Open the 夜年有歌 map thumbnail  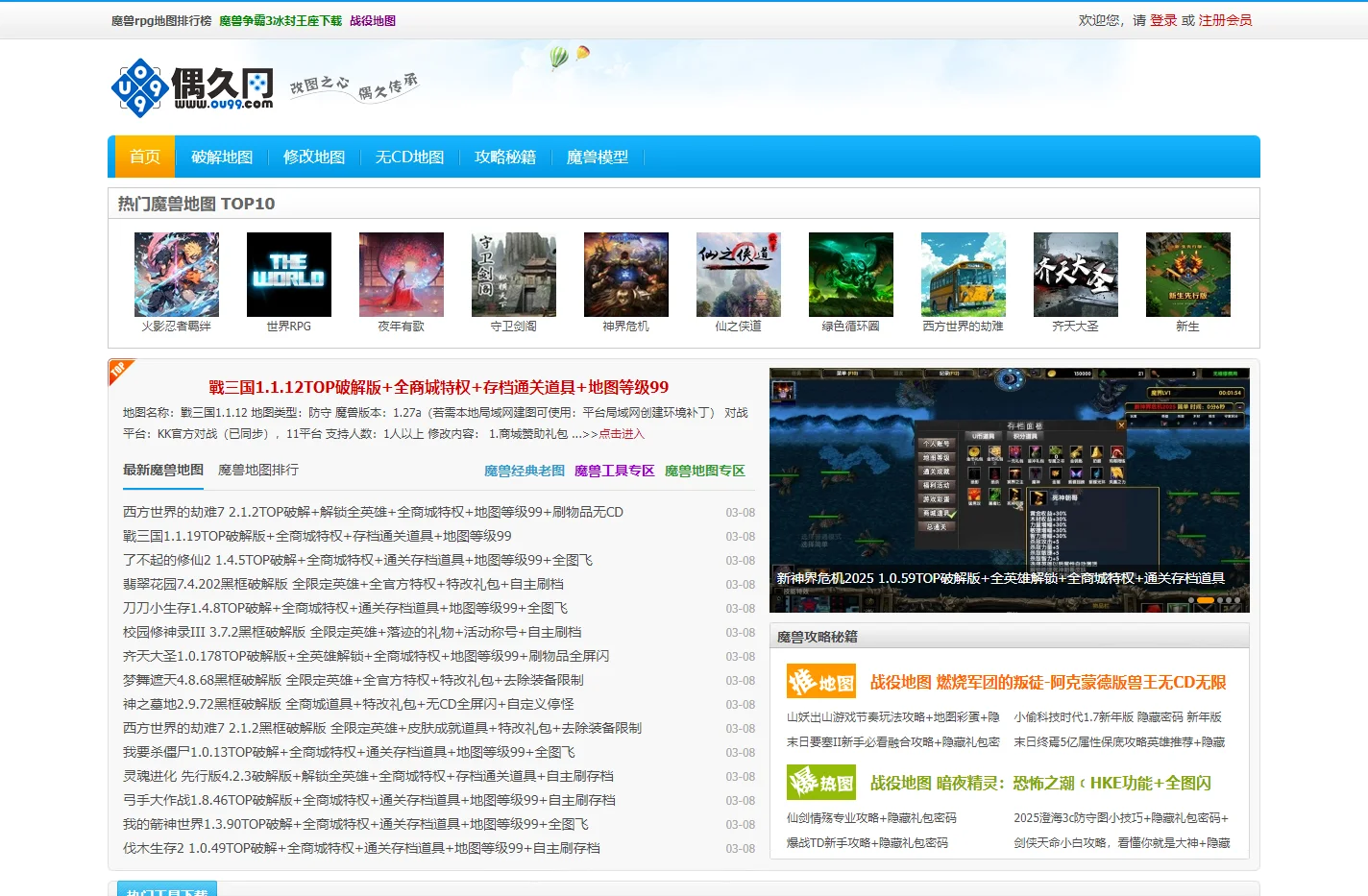pyautogui.click(x=402, y=275)
